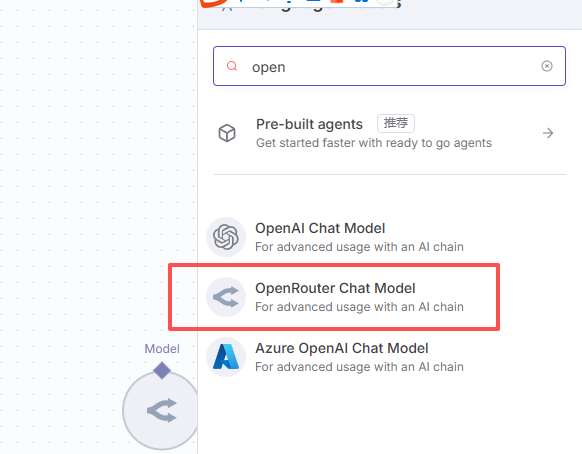Click the Model label above the connector
Screen dimensions: 582x454
pos(162,349)
